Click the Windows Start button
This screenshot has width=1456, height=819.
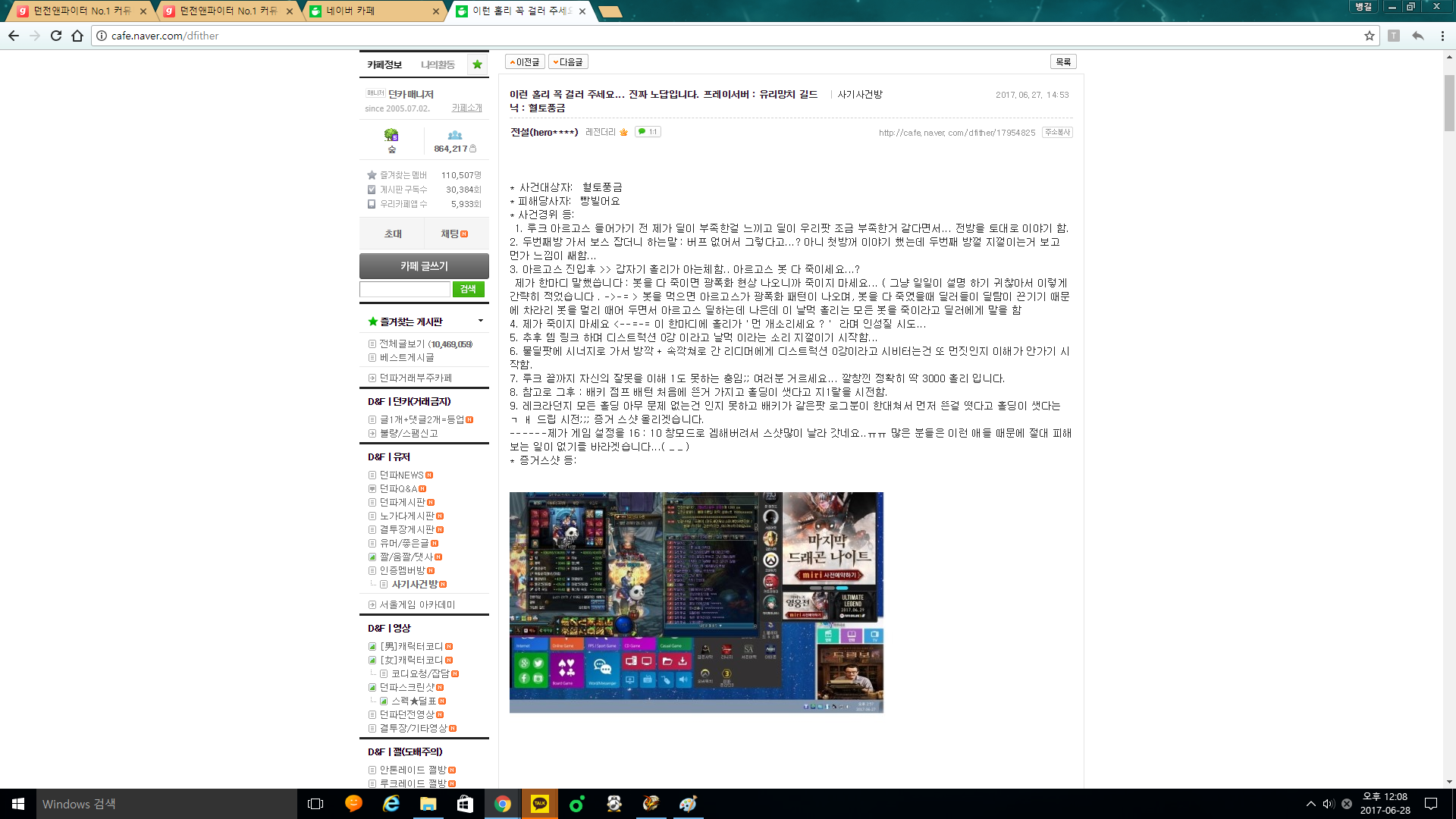pos(18,804)
